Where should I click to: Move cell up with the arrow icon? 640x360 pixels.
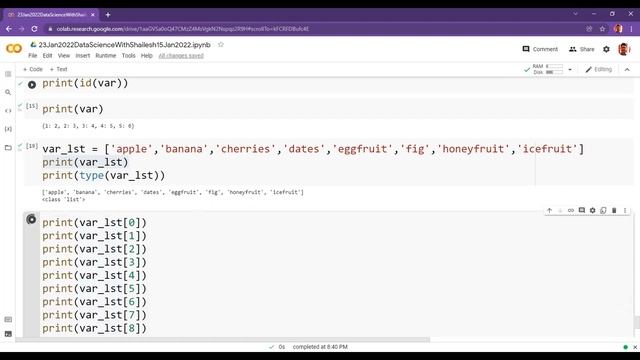(x=549, y=210)
